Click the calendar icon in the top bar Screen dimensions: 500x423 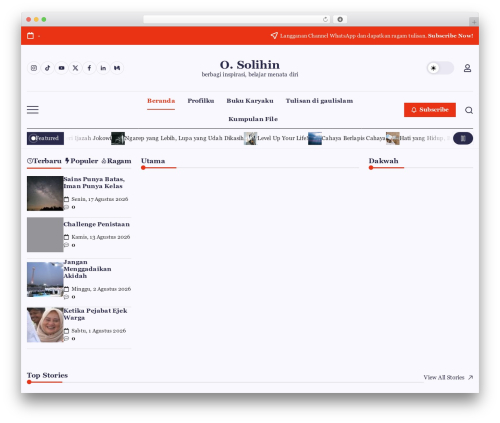pyautogui.click(x=30, y=36)
